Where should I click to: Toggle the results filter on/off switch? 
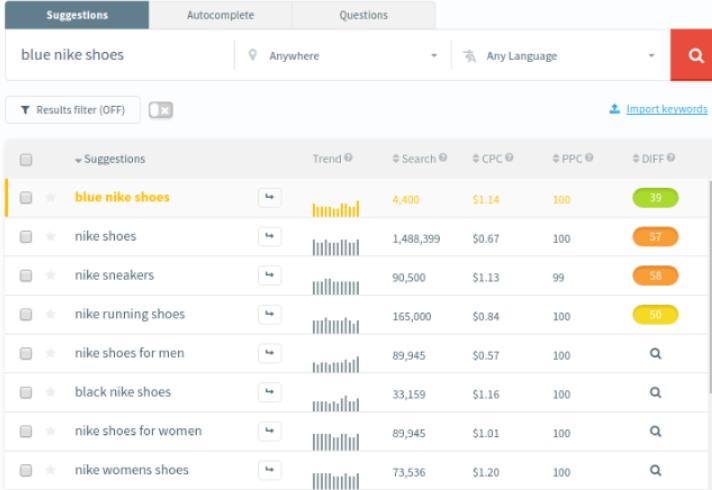(161, 110)
